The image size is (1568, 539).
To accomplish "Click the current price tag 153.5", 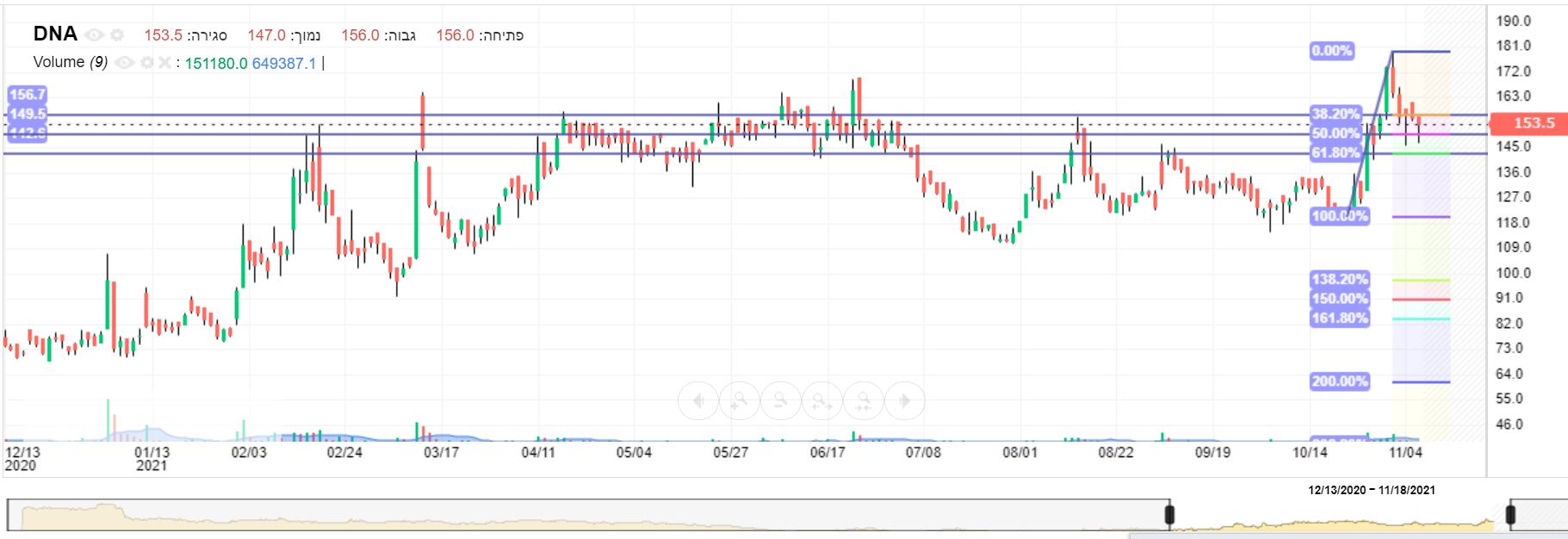I will click(x=1533, y=123).
